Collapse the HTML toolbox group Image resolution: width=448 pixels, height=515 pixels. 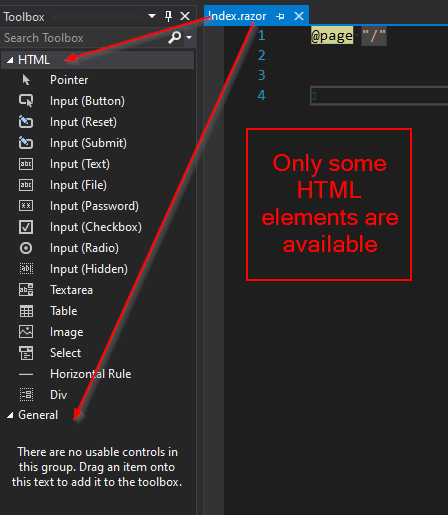pyautogui.click(x=10, y=60)
